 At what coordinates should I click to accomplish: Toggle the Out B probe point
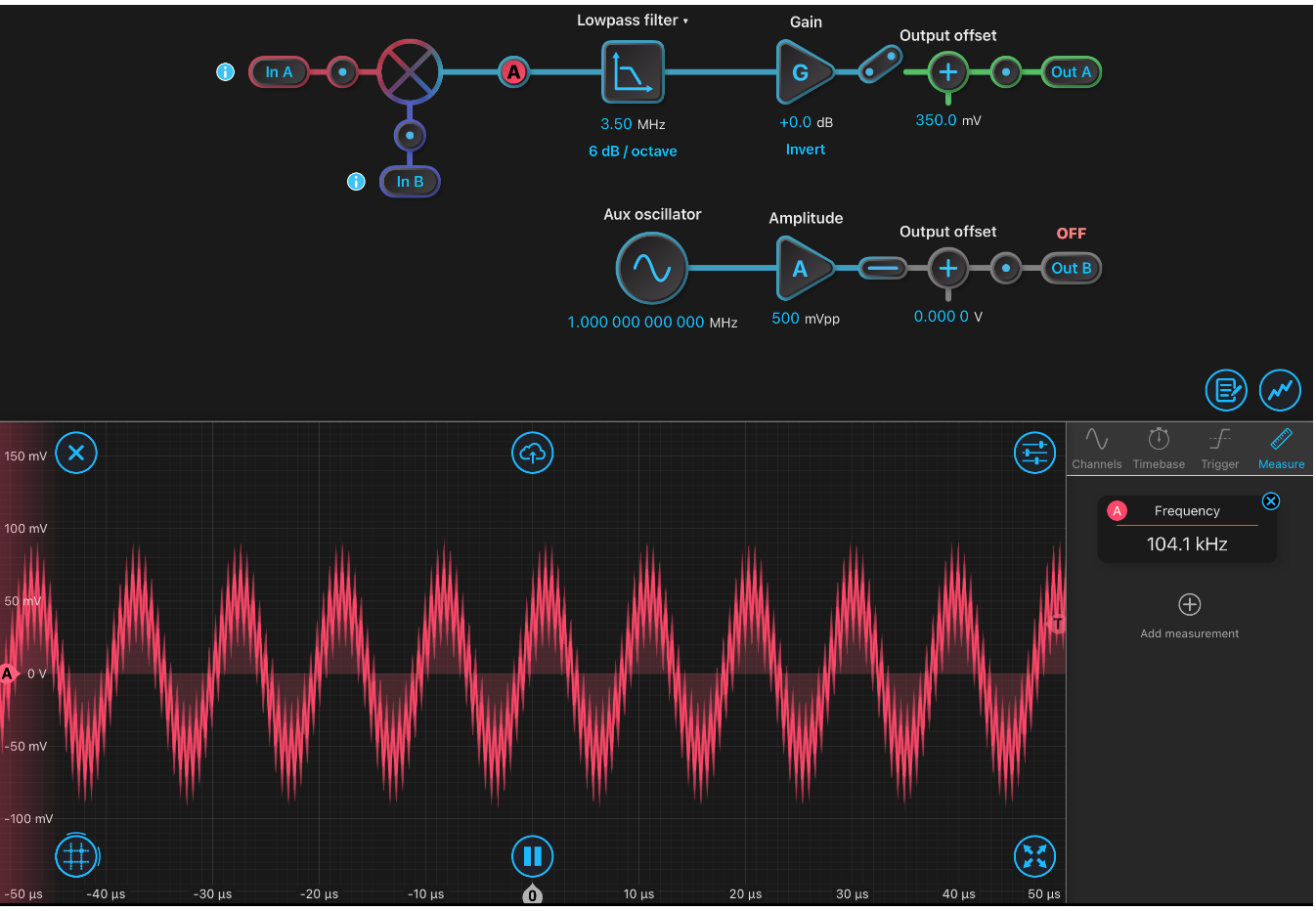pos(1006,269)
